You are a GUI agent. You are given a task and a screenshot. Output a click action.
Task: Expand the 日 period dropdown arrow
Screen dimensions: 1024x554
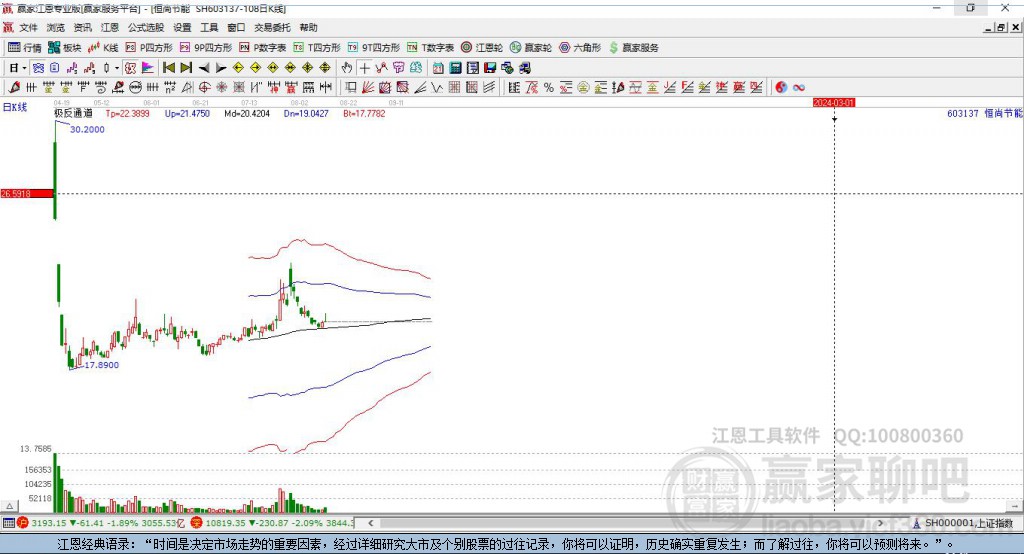click(x=24, y=68)
